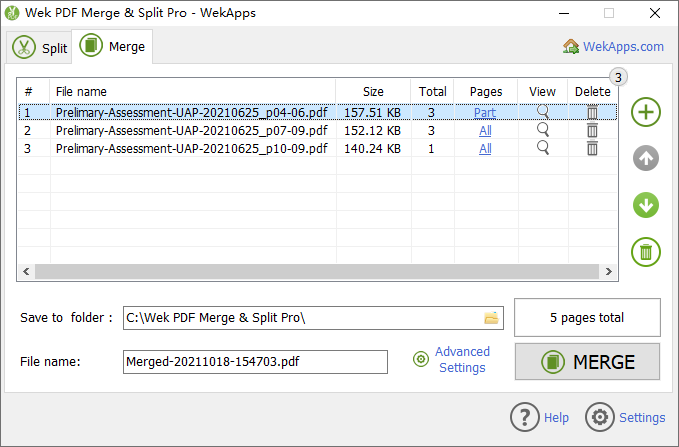Screen dimensions: 679x447
Task: Click the 'All' pages link for p10-09.pdf
Action: click(485, 149)
